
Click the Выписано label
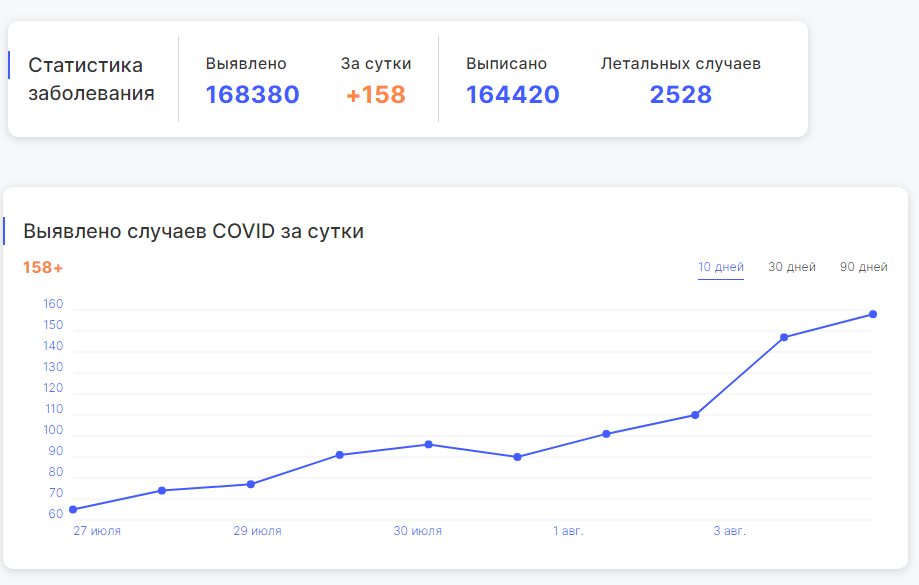[x=506, y=63]
